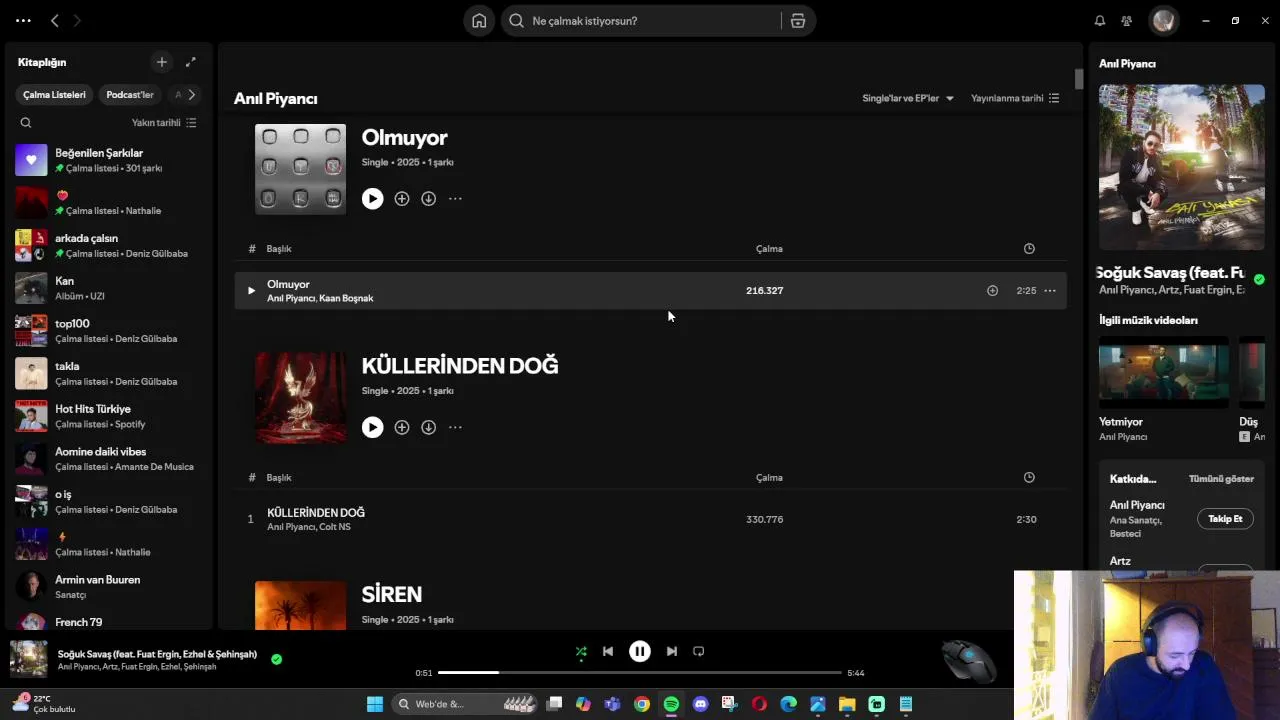Viewport: 1280px width, 720px height.
Task: Save KÜLLERİNDEN DOĞ to library
Action: coord(402,428)
